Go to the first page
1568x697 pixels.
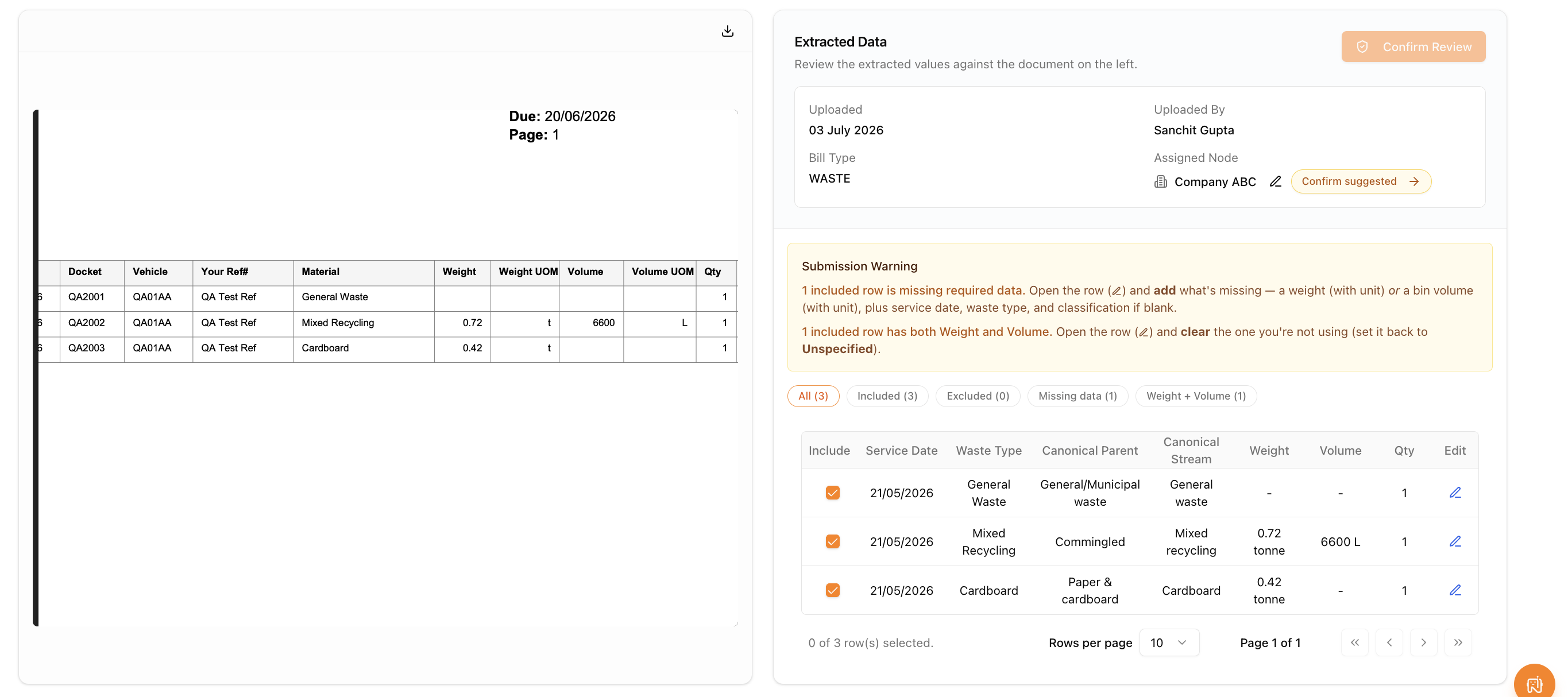[x=1354, y=642]
